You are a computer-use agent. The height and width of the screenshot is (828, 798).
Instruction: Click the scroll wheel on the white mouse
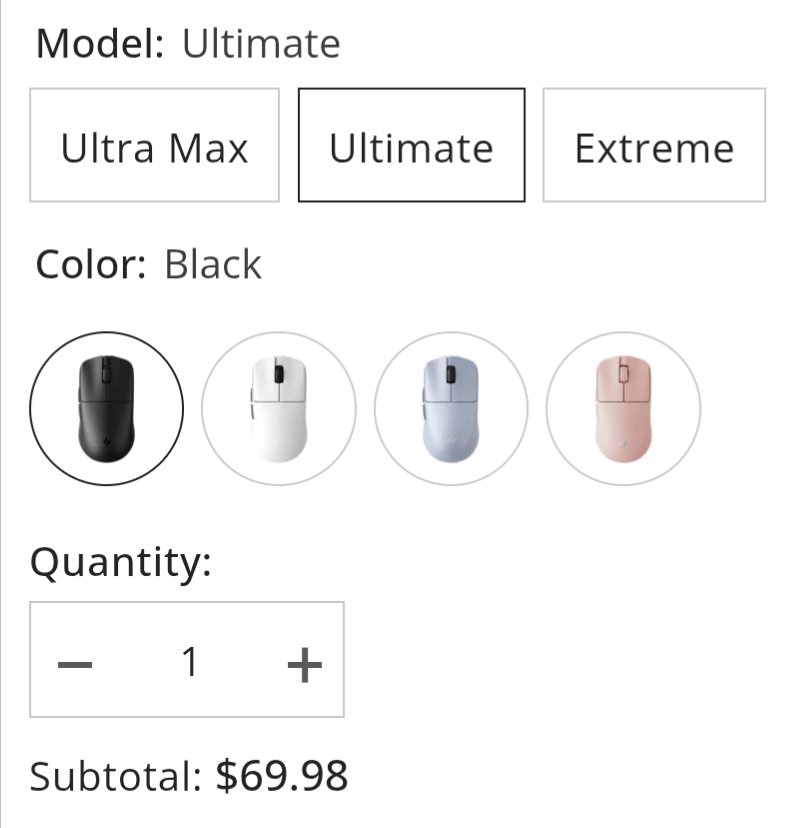[x=280, y=372]
